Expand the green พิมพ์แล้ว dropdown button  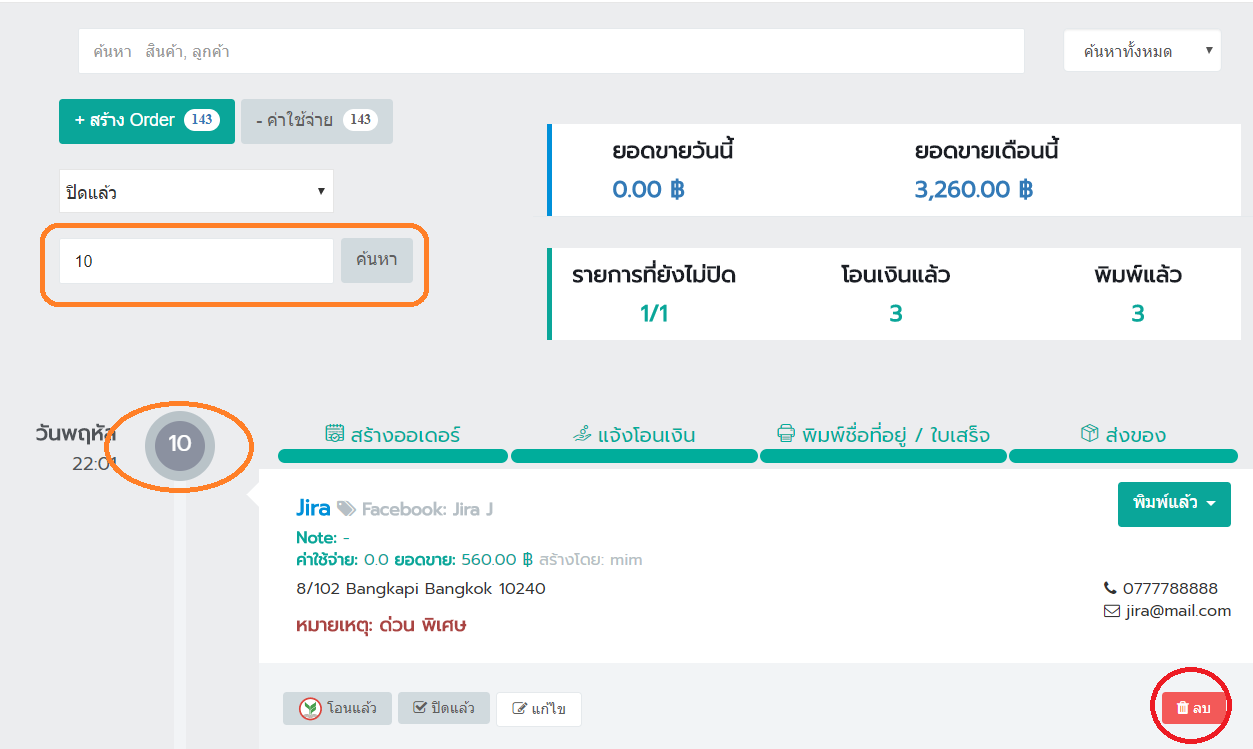(x=1173, y=503)
